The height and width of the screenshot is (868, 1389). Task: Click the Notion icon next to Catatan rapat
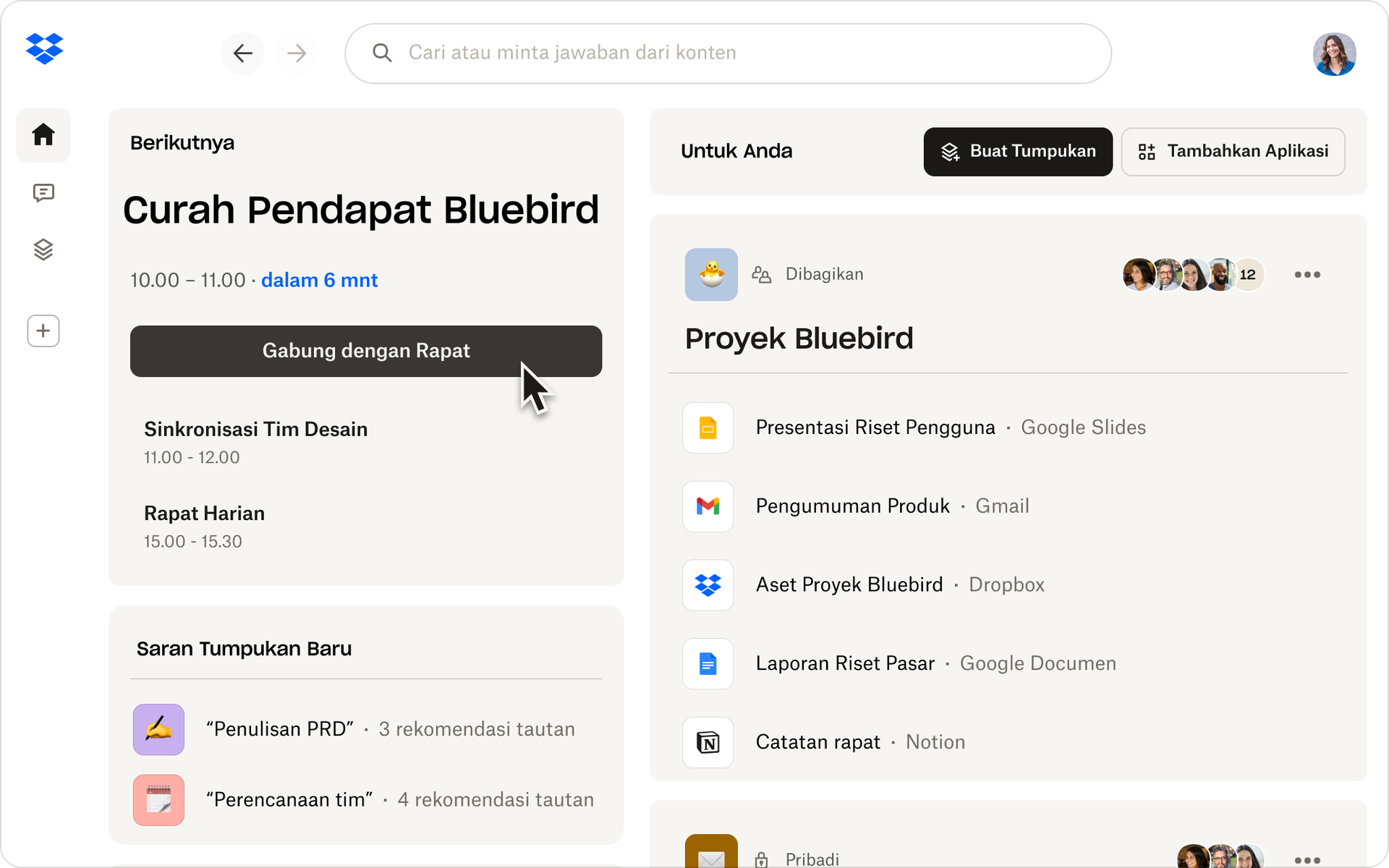pos(708,742)
